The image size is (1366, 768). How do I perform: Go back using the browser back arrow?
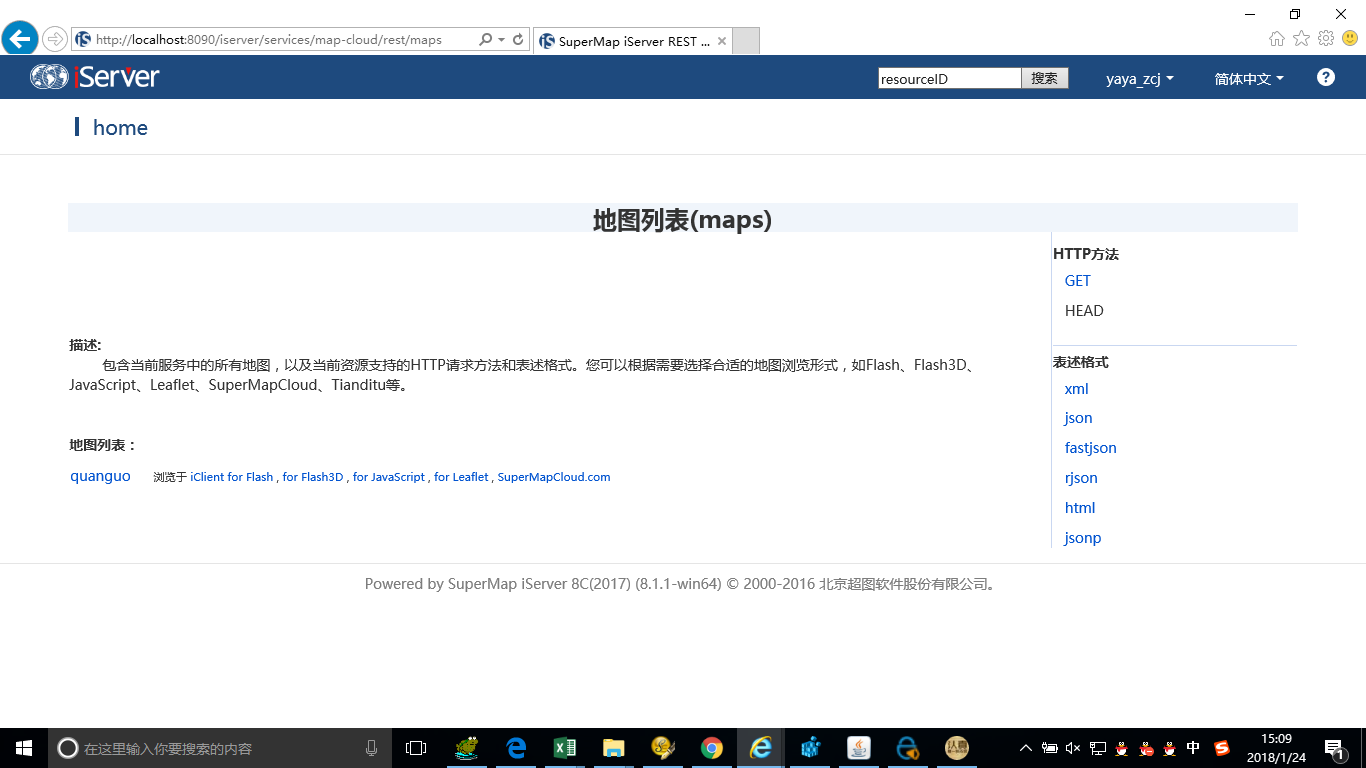tap(20, 39)
